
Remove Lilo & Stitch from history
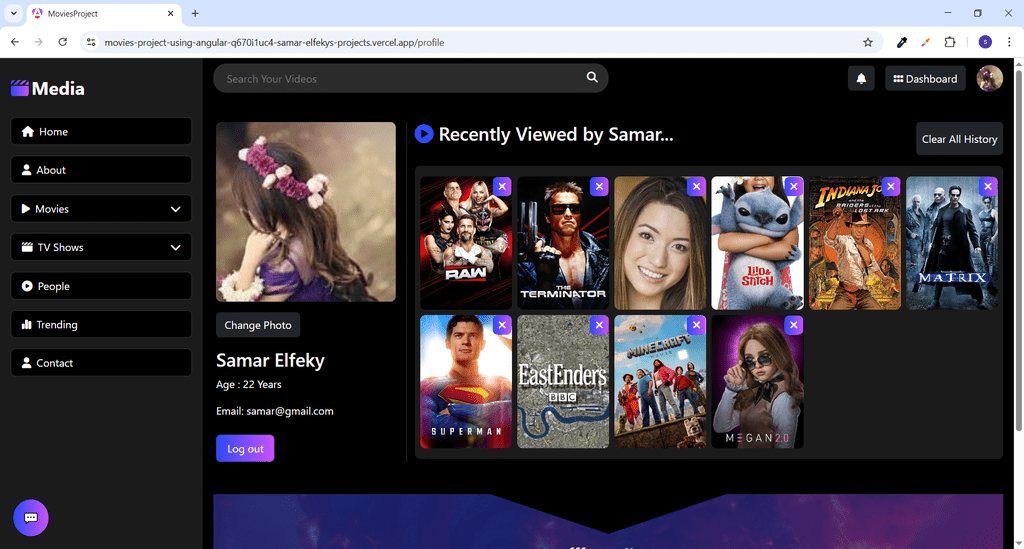click(x=793, y=186)
